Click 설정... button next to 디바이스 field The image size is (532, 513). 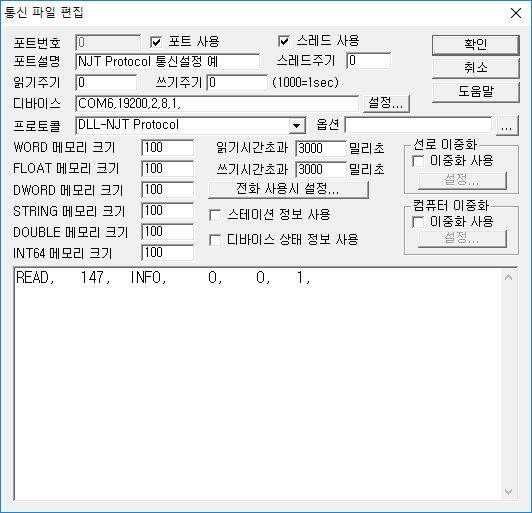(386, 103)
